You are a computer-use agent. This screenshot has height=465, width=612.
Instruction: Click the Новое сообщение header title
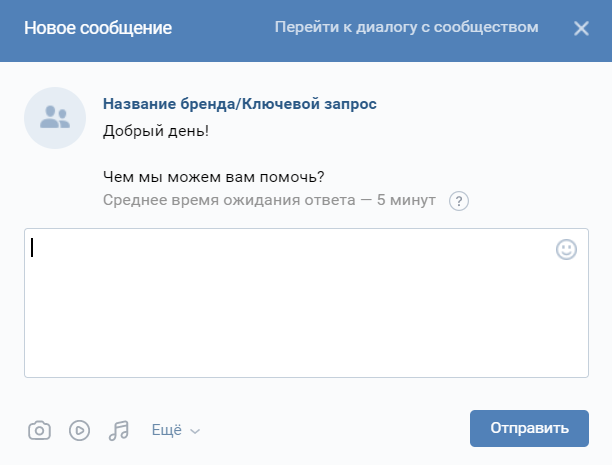tap(98, 28)
